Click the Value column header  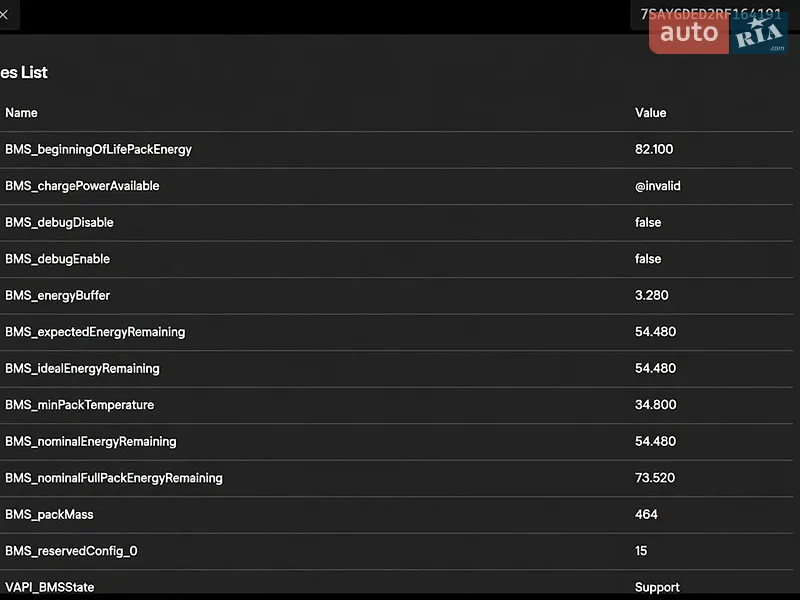(x=651, y=113)
